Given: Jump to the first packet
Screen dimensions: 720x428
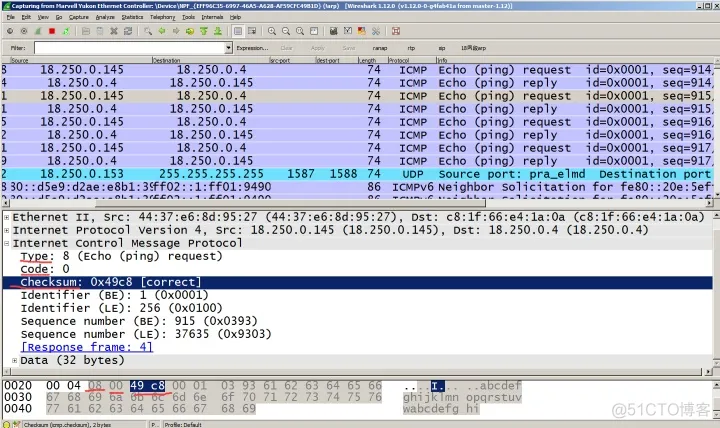Looking at the screenshot, I should click(x=204, y=31).
